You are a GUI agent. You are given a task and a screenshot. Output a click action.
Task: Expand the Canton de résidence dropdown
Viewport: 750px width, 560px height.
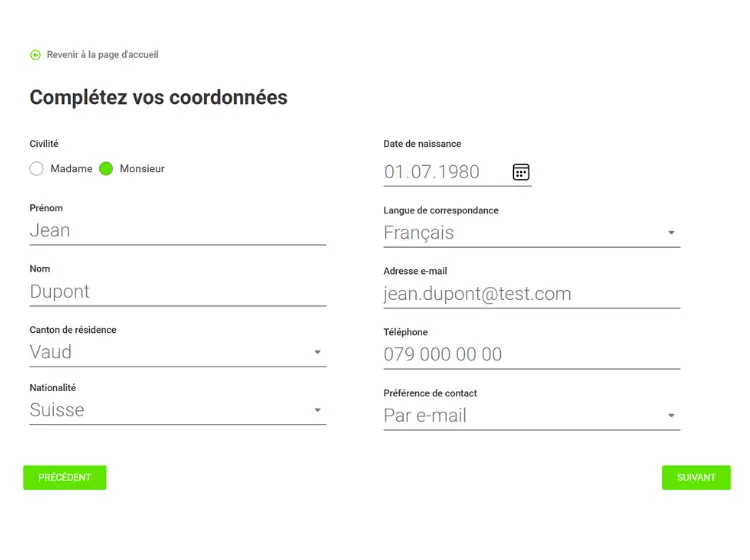pos(317,352)
